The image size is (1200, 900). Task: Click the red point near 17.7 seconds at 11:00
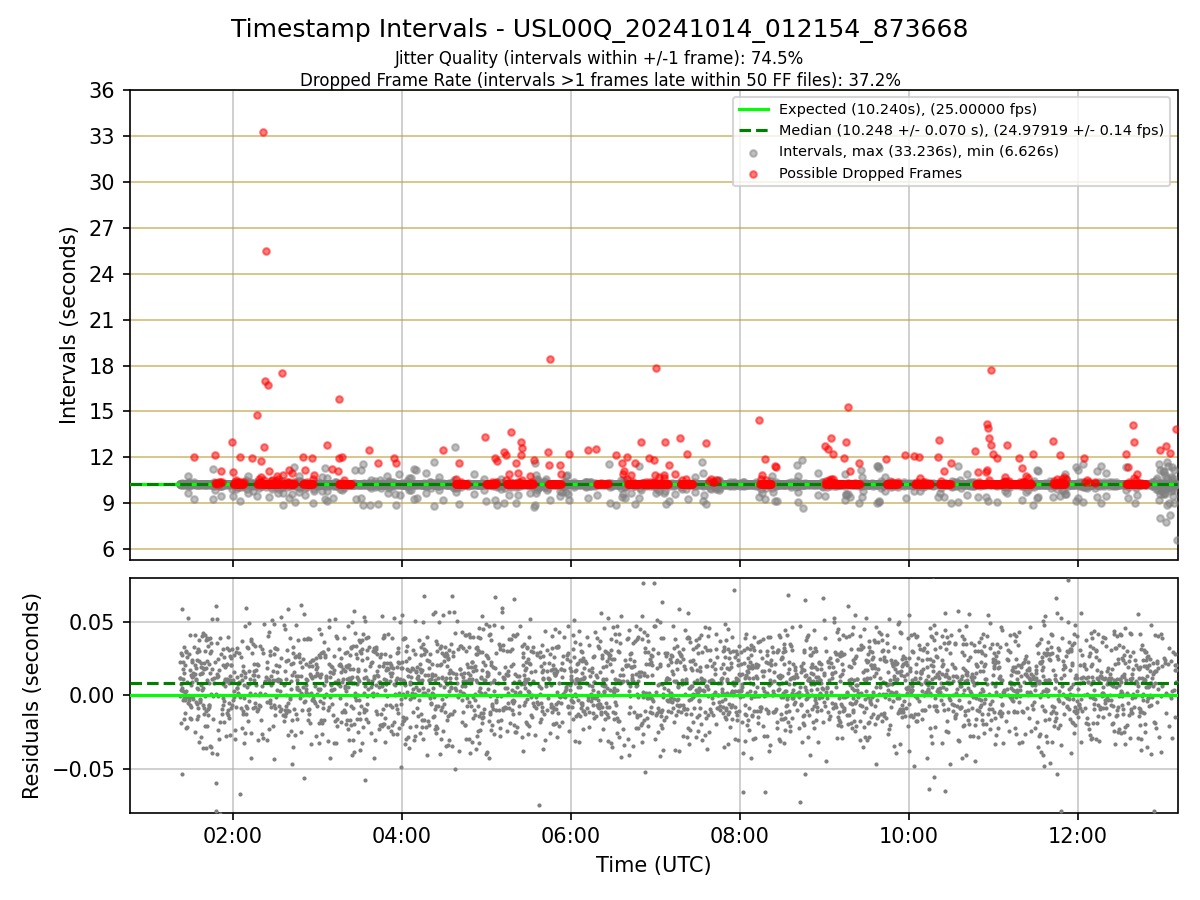991,370
